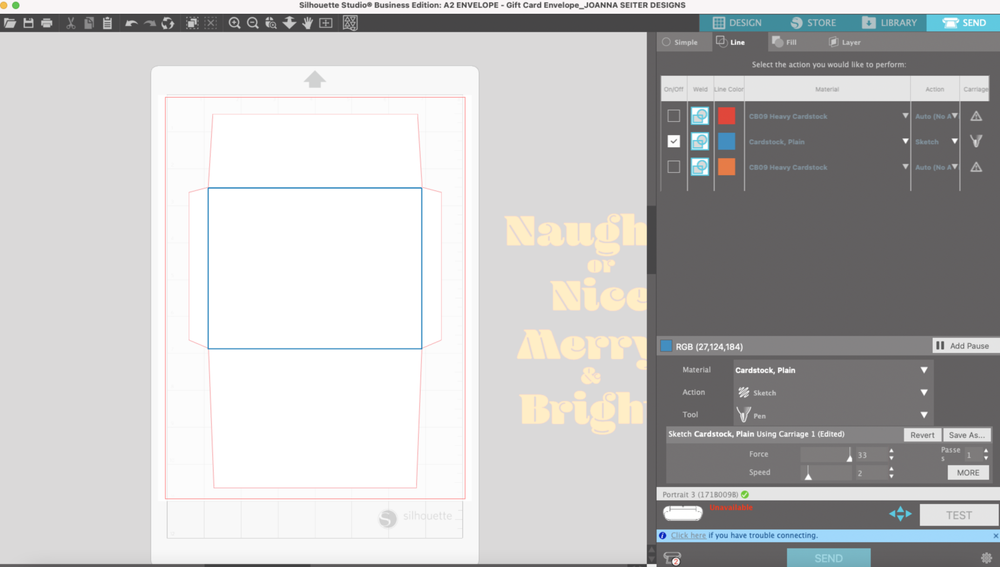Click the red line color swatch

coord(726,115)
